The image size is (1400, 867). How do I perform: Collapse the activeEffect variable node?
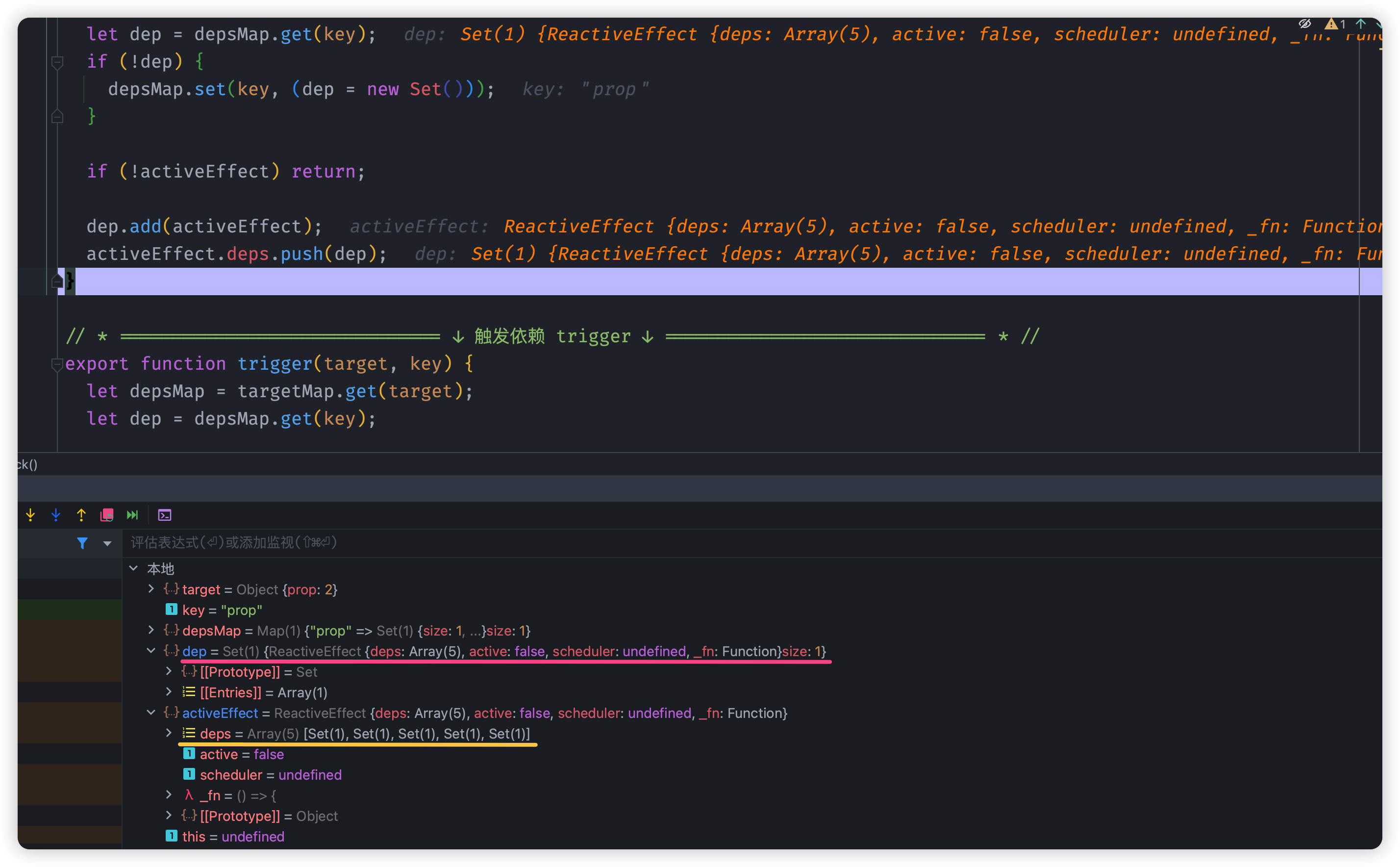150,713
